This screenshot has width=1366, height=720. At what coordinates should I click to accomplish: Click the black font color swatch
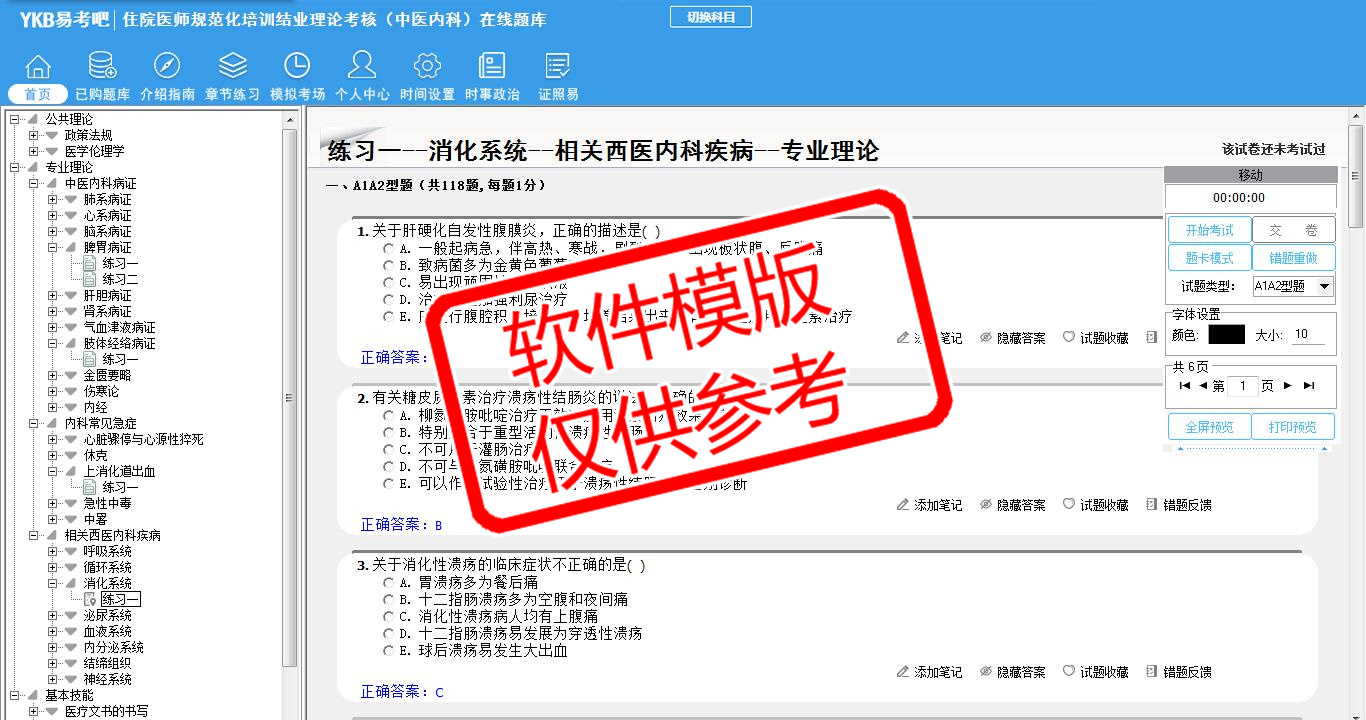[x=1226, y=335]
